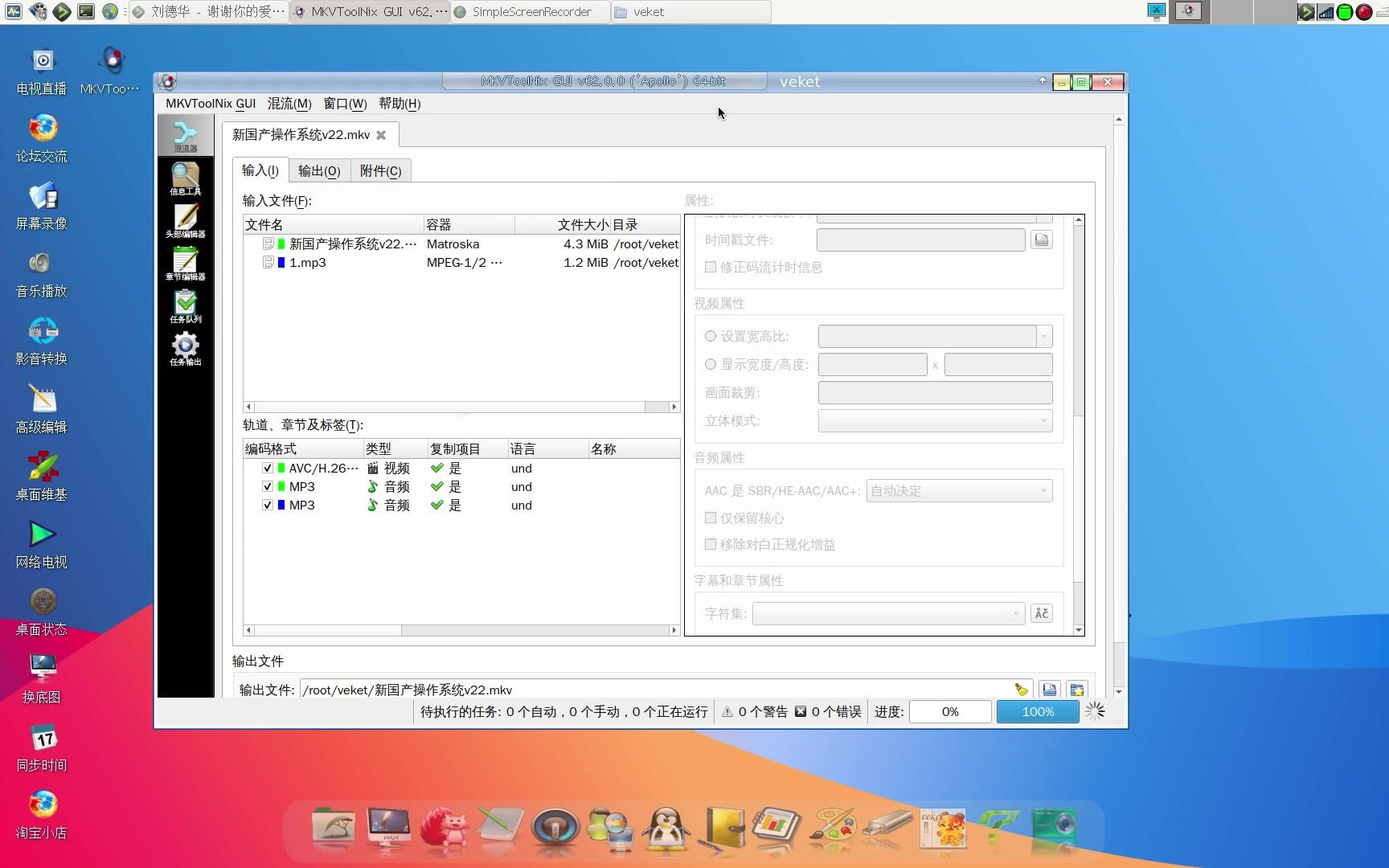1389x868 pixels.
Task: Click the 0% current job progress bar
Action: (x=950, y=711)
